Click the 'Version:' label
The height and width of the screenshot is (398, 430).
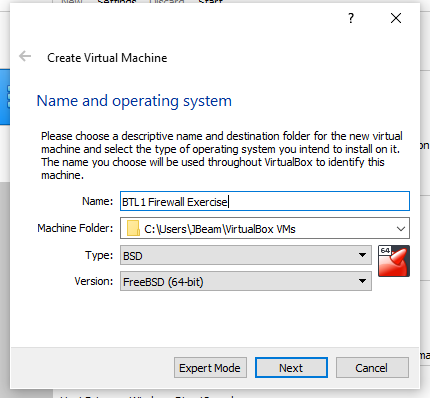[x=94, y=281]
